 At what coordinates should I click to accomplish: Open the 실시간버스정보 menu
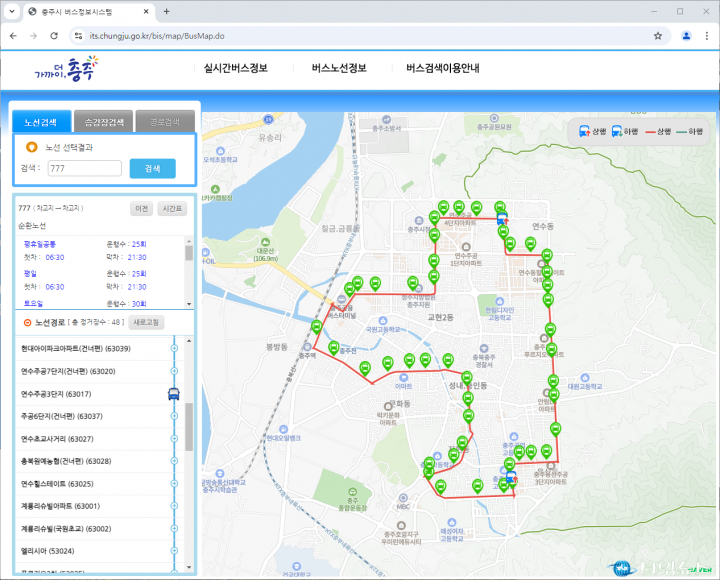[235, 68]
